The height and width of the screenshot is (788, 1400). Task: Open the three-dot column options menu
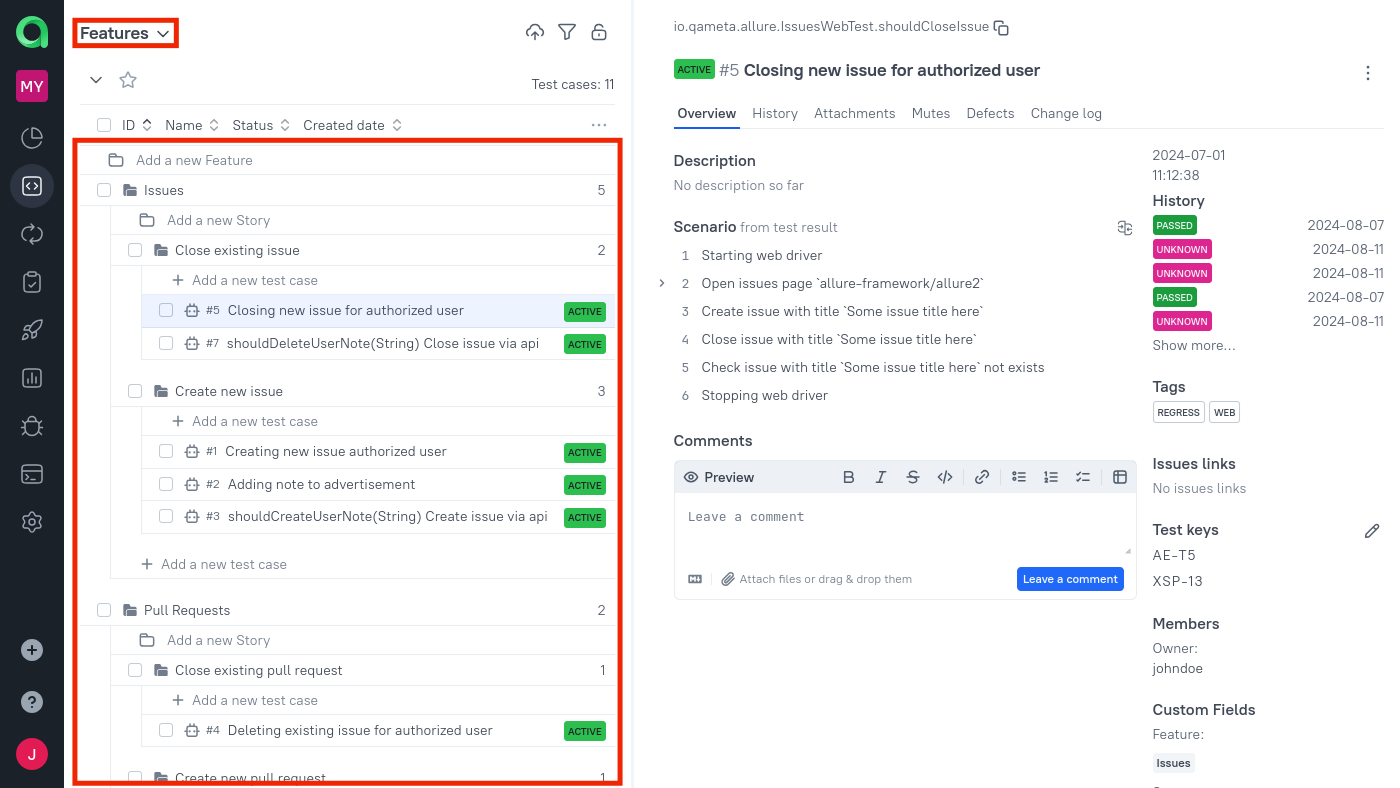[599, 125]
